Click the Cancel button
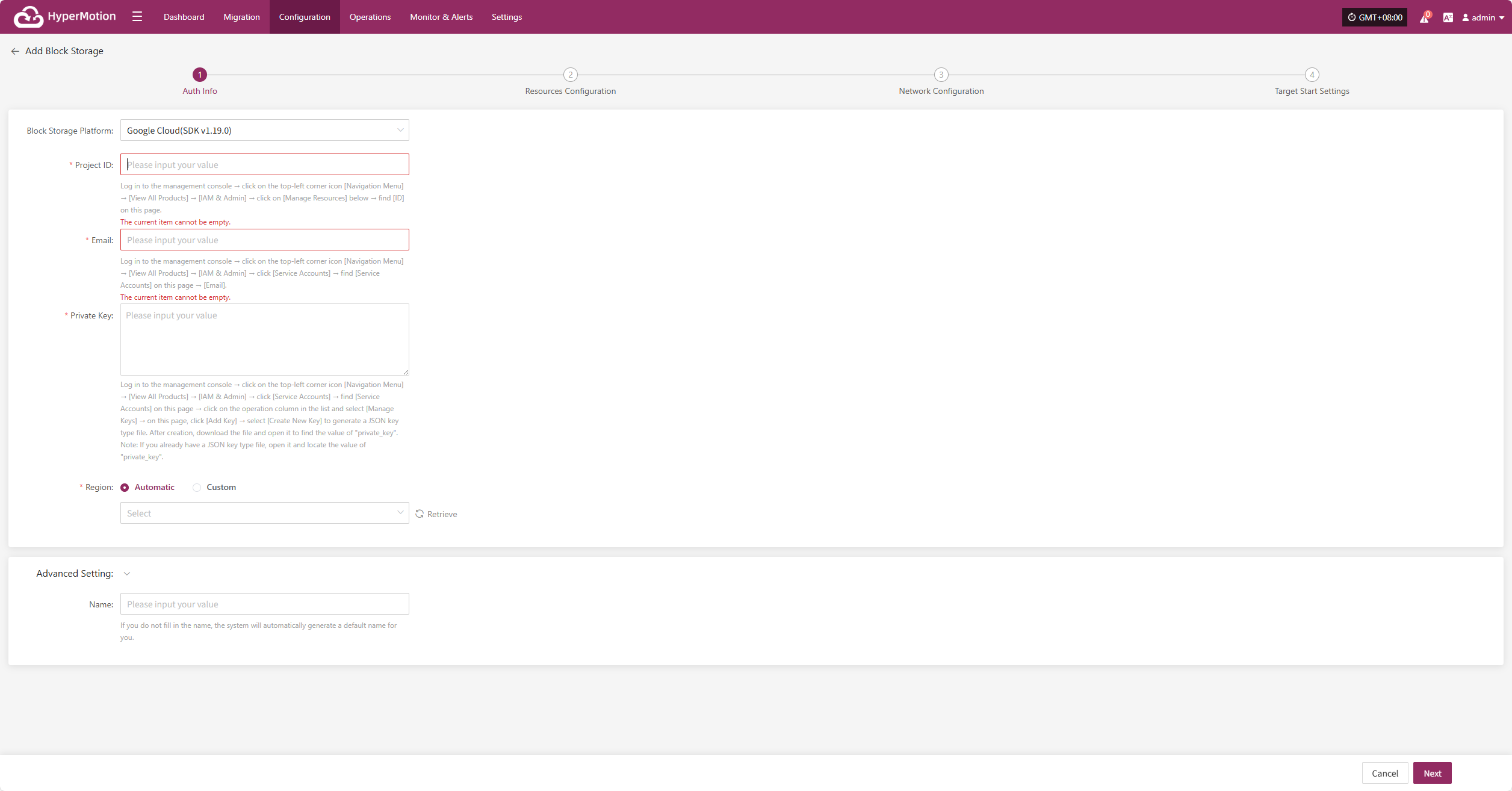1512x791 pixels. tap(1385, 773)
